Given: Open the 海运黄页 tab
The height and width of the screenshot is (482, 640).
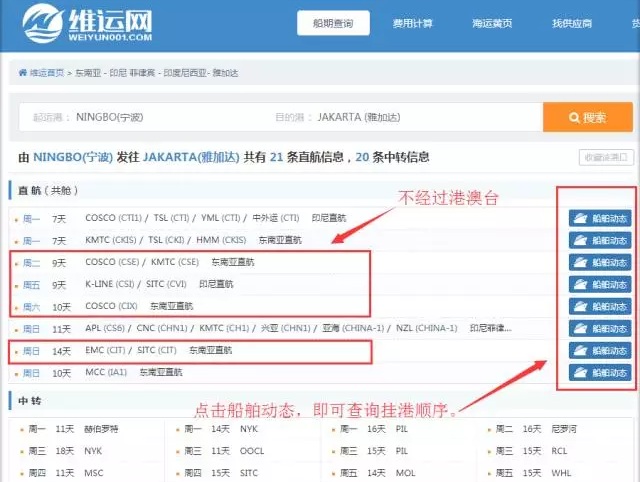Looking at the screenshot, I should click(492, 23).
